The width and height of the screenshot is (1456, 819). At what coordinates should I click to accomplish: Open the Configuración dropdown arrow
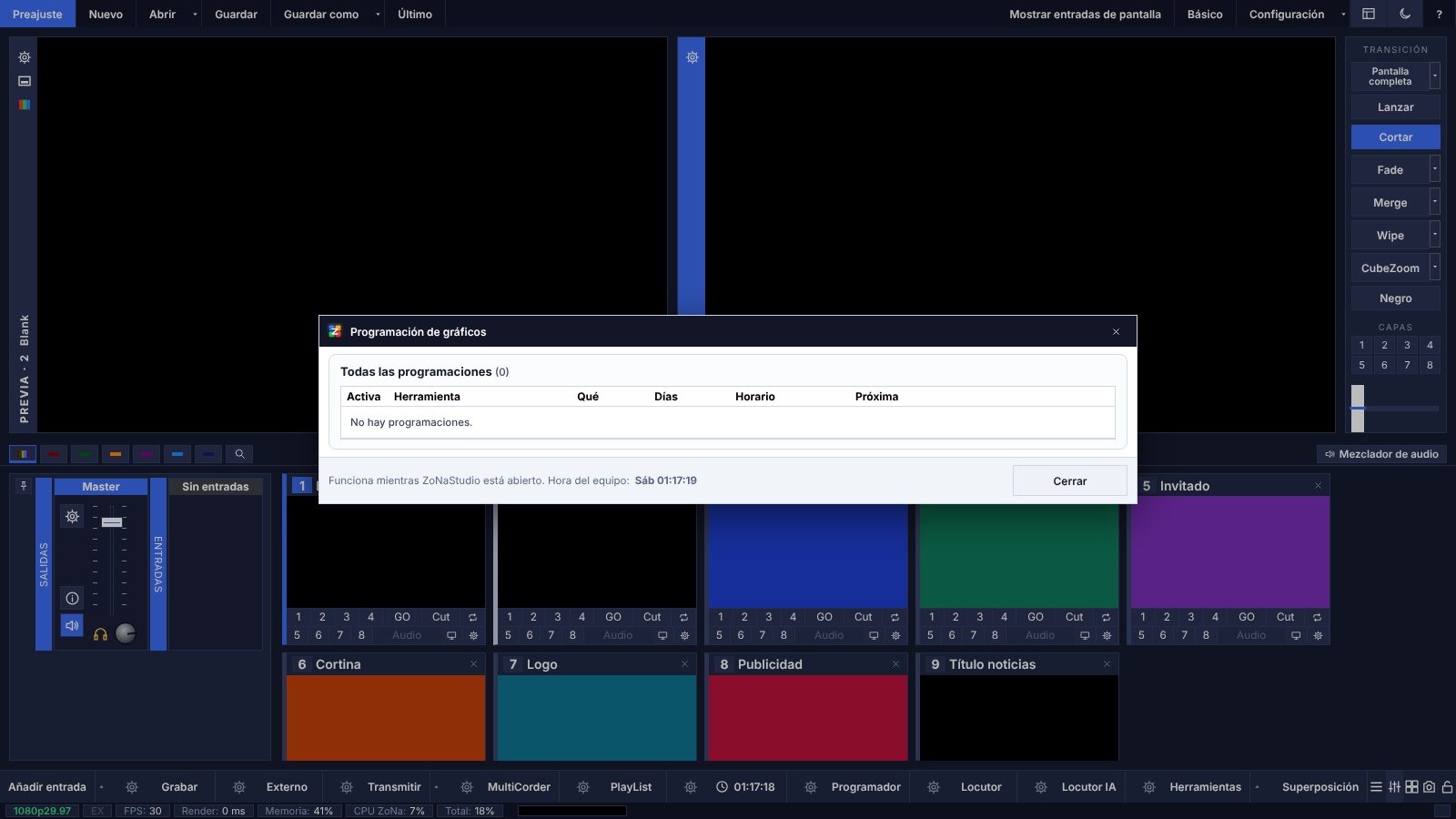[x=1343, y=14]
